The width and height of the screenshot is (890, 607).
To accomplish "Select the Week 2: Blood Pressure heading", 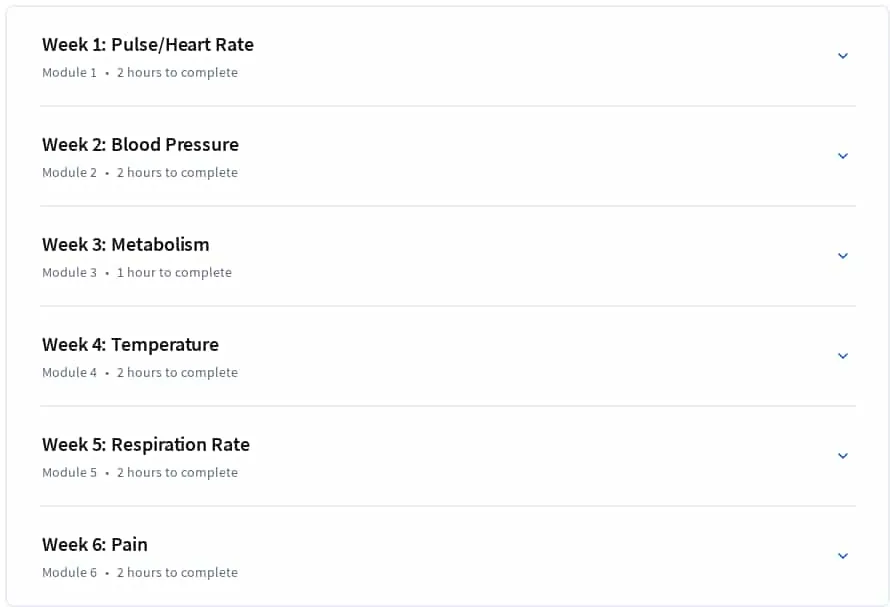I will (x=140, y=144).
